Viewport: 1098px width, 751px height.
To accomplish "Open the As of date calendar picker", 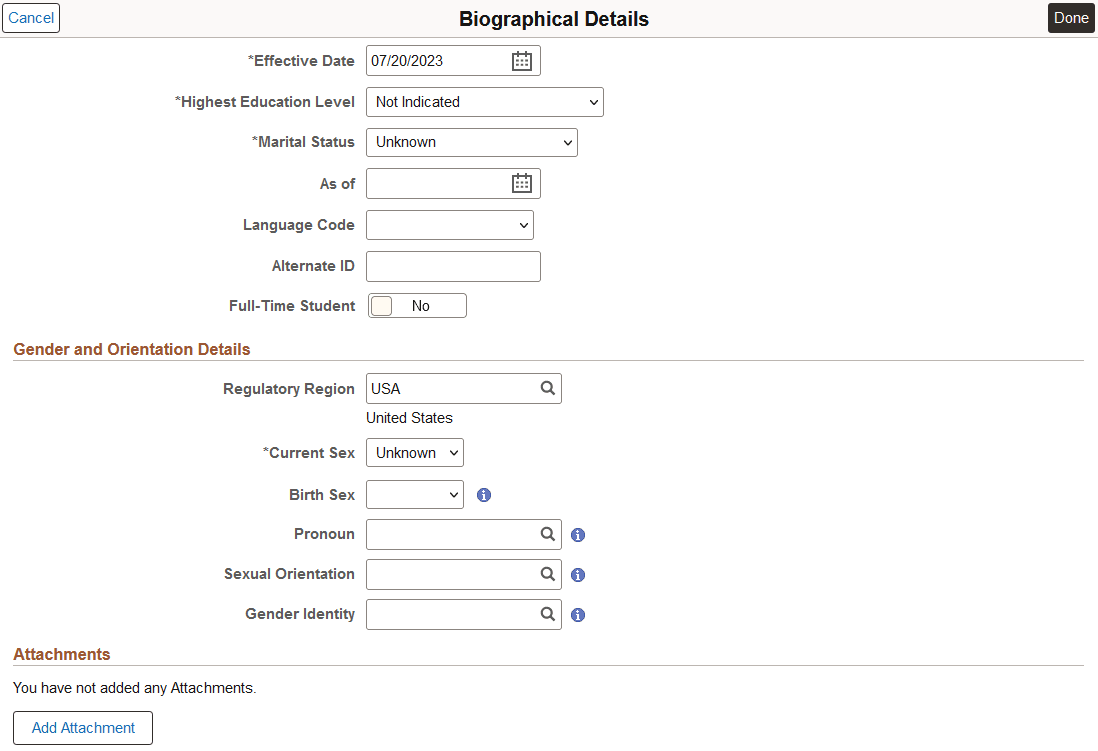I will (x=521, y=183).
